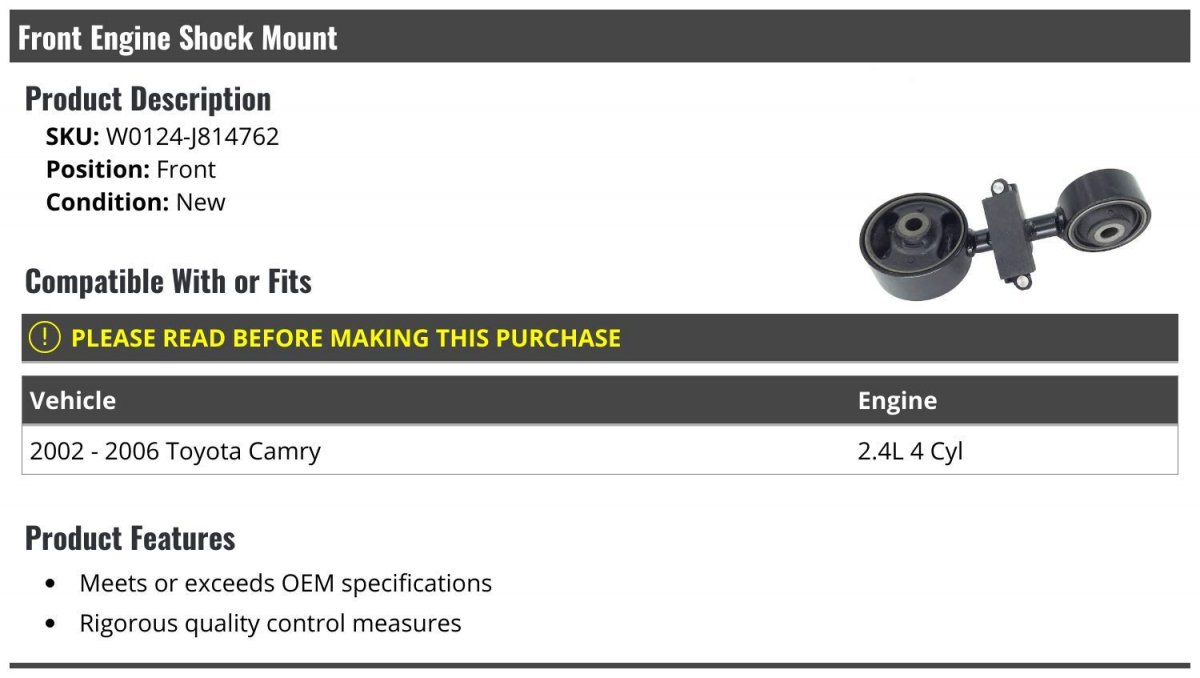Select the Condition: New line

(x=136, y=201)
